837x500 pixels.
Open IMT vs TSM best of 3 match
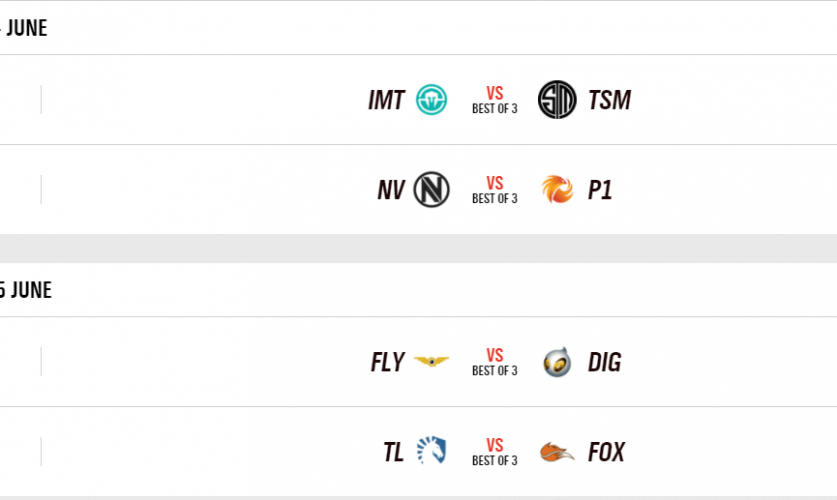pos(495,100)
